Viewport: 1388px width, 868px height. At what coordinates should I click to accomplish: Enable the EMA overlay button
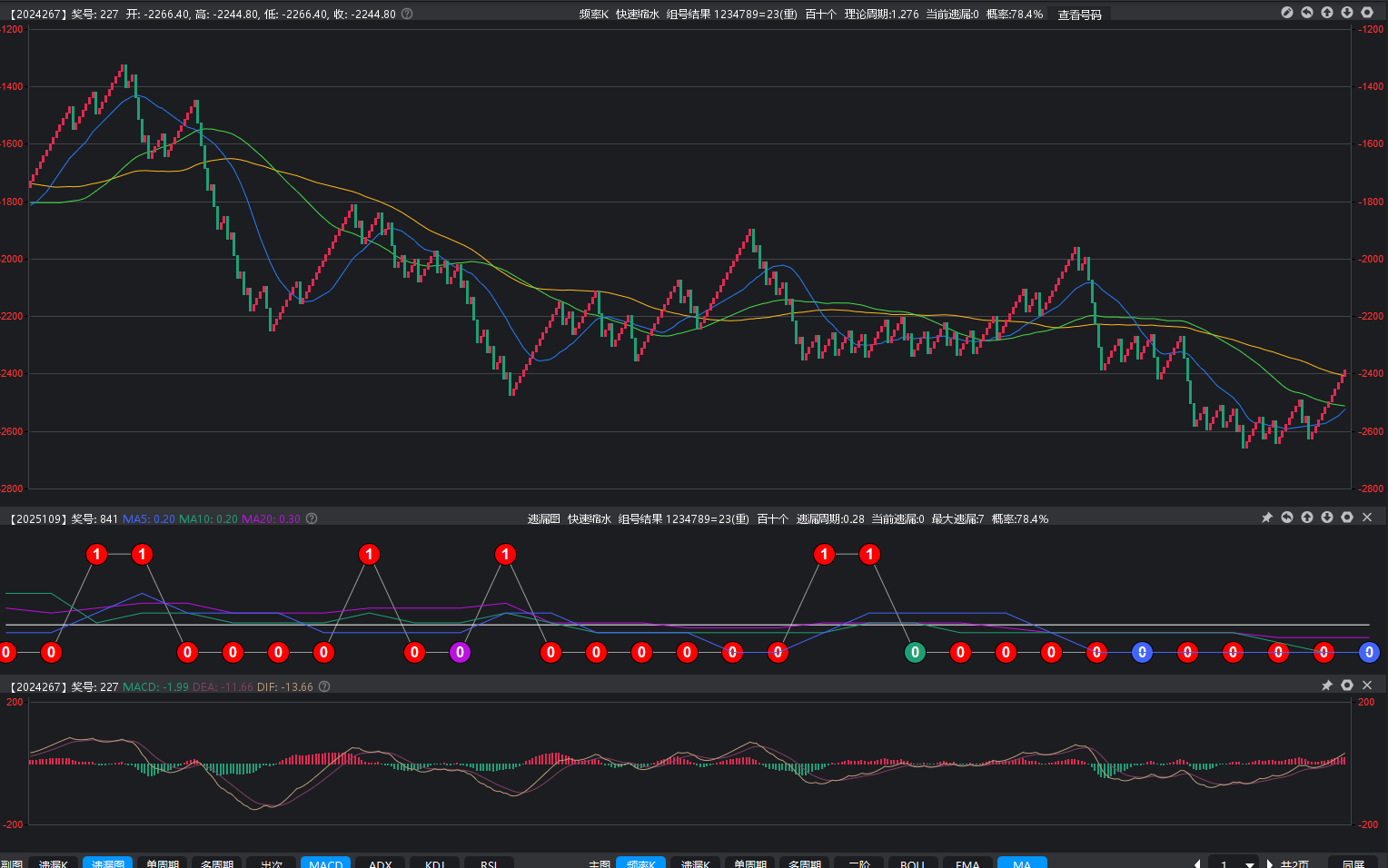pyautogui.click(x=967, y=863)
